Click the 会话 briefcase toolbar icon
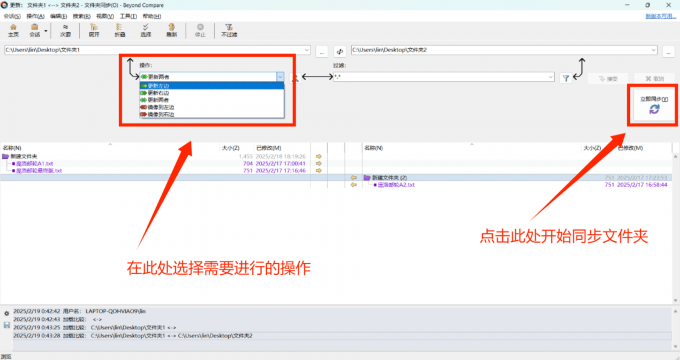The image size is (680, 360). point(34,30)
